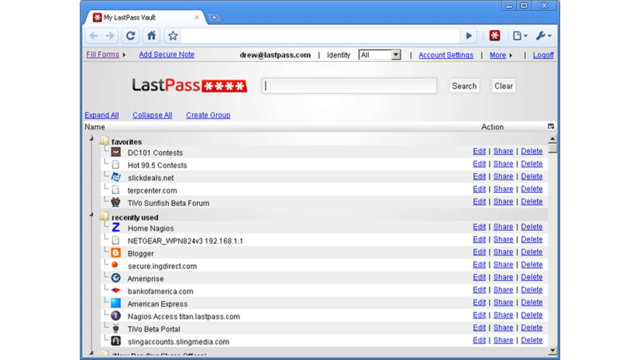Viewport: 640px width, 360px height.
Task: Click the browser back arrow button
Action: point(94,36)
